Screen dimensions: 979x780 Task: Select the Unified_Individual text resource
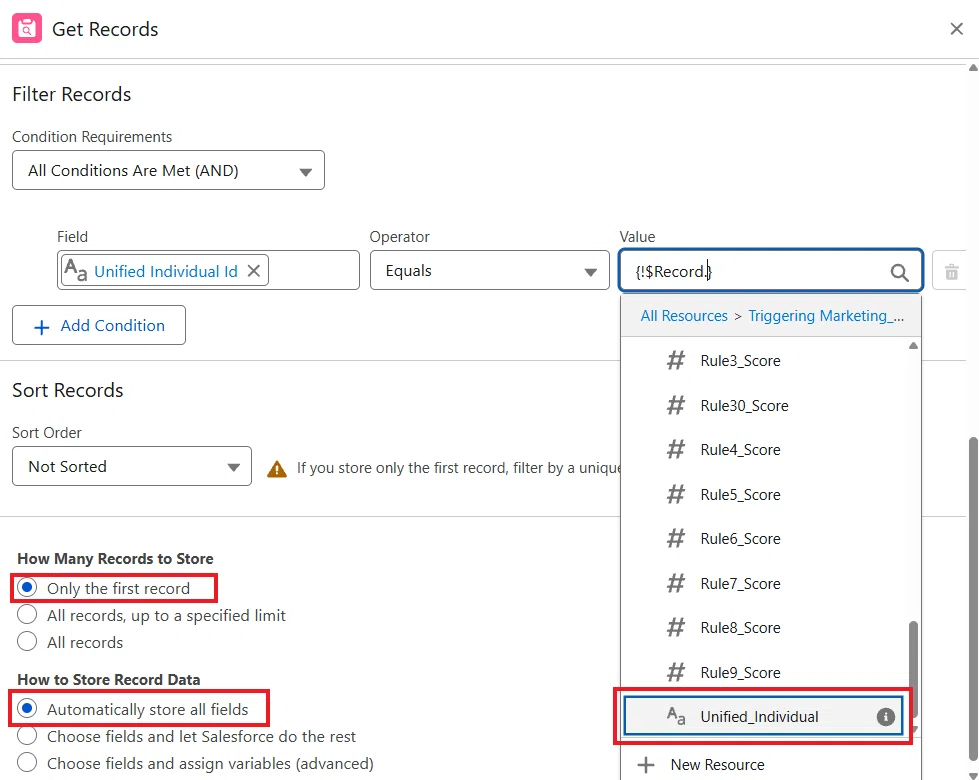[763, 716]
